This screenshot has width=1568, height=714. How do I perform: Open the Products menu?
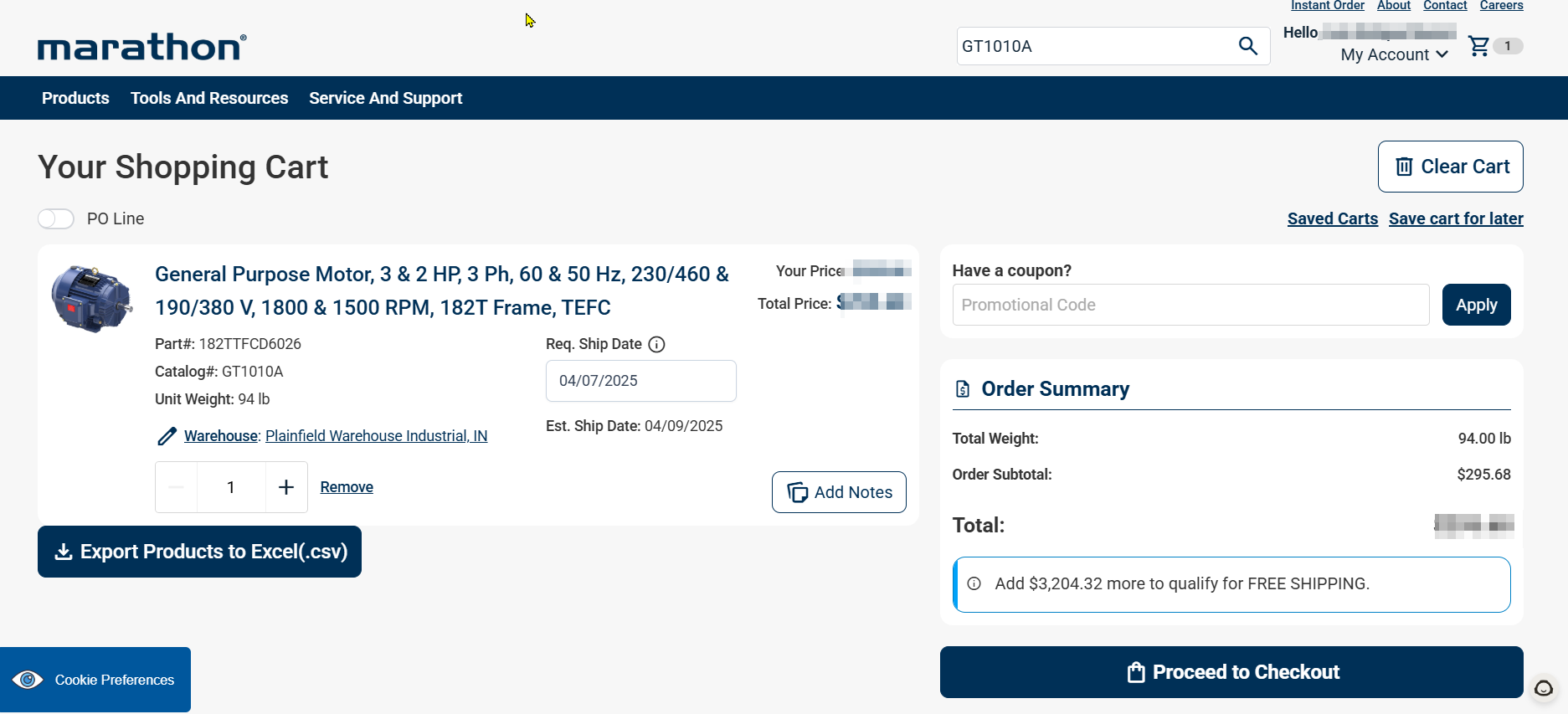(x=75, y=98)
